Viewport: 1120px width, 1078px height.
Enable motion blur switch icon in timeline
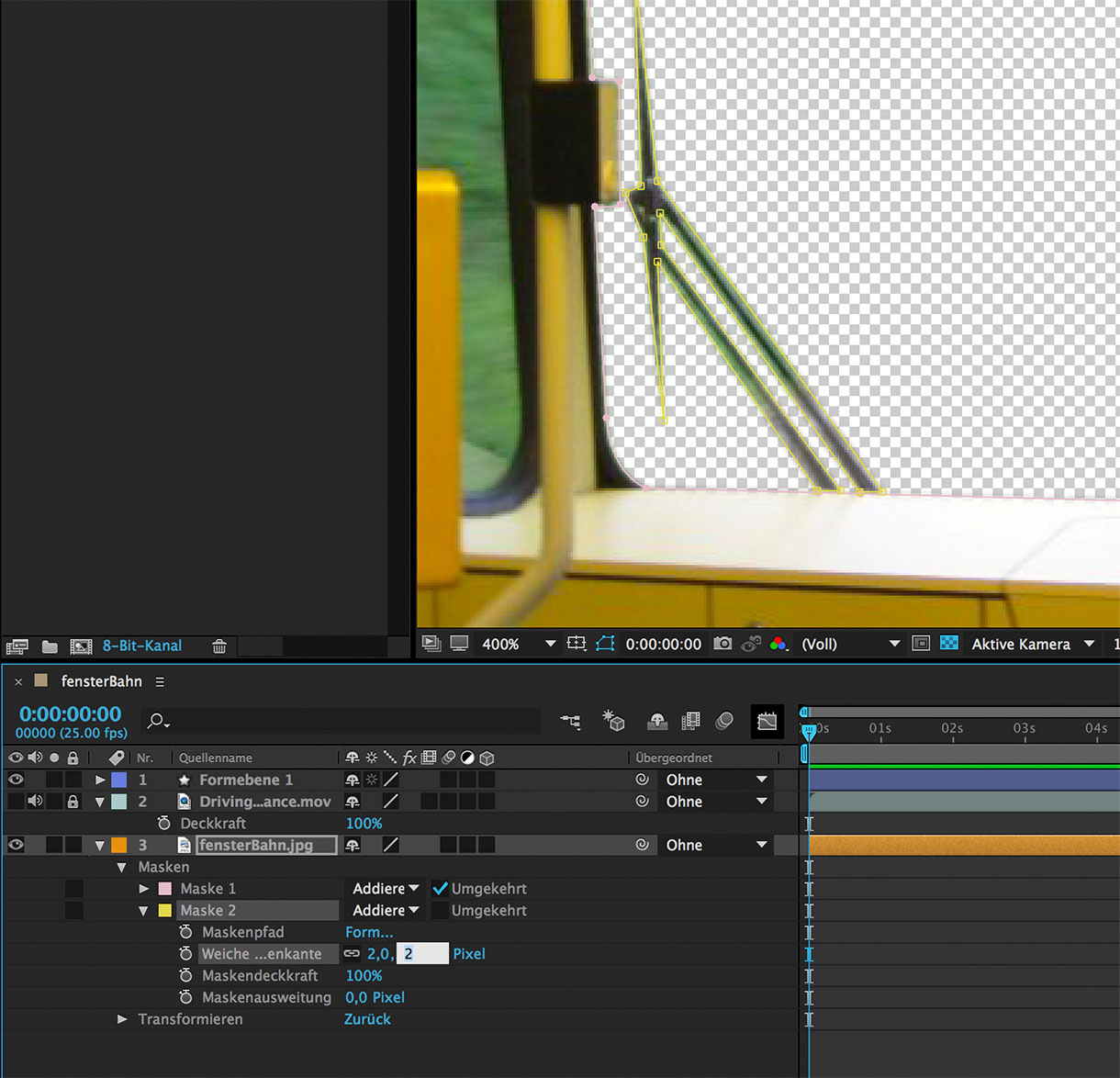pos(724,722)
